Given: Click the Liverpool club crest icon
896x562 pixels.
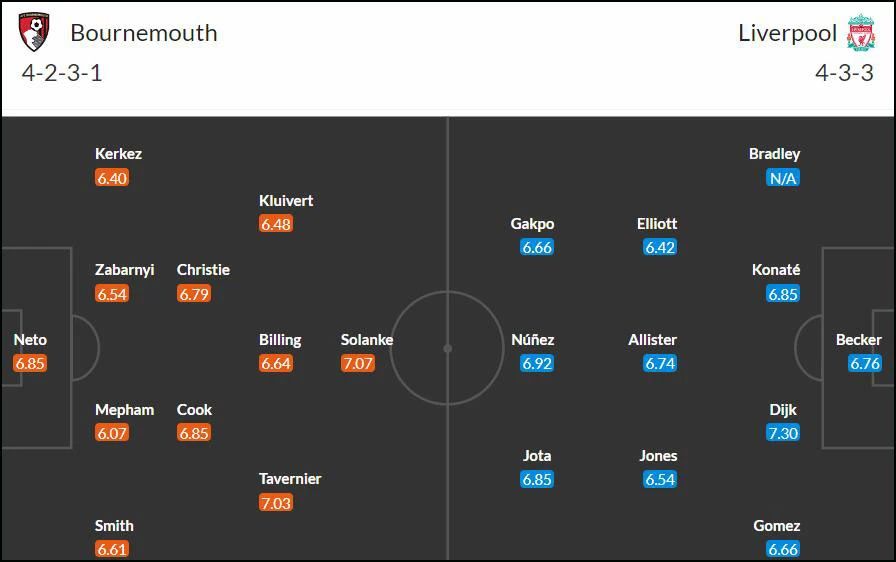Looking at the screenshot, I should coord(861,33).
